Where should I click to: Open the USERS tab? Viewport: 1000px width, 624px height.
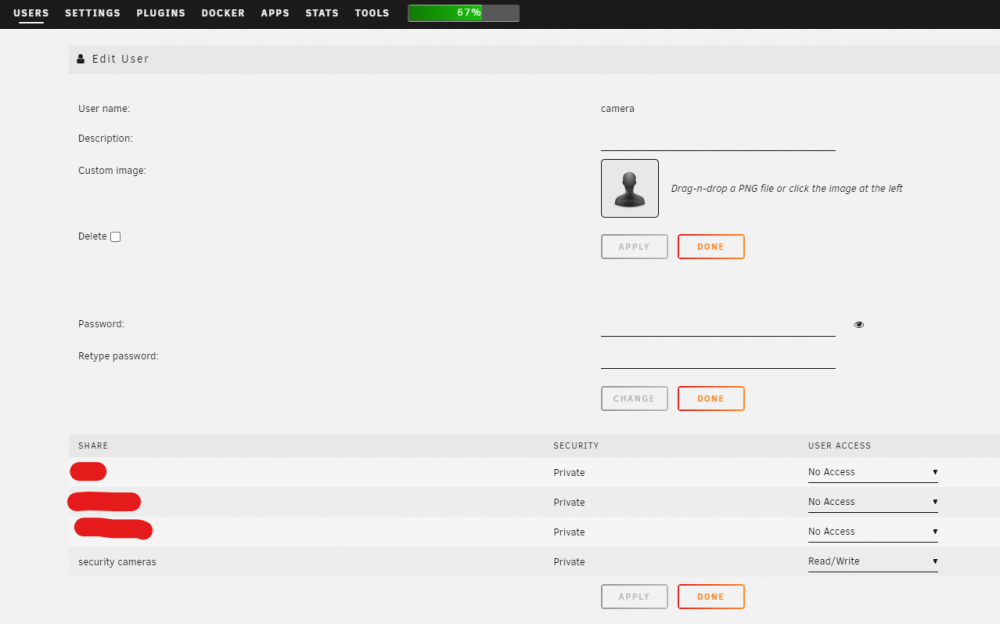[31, 13]
